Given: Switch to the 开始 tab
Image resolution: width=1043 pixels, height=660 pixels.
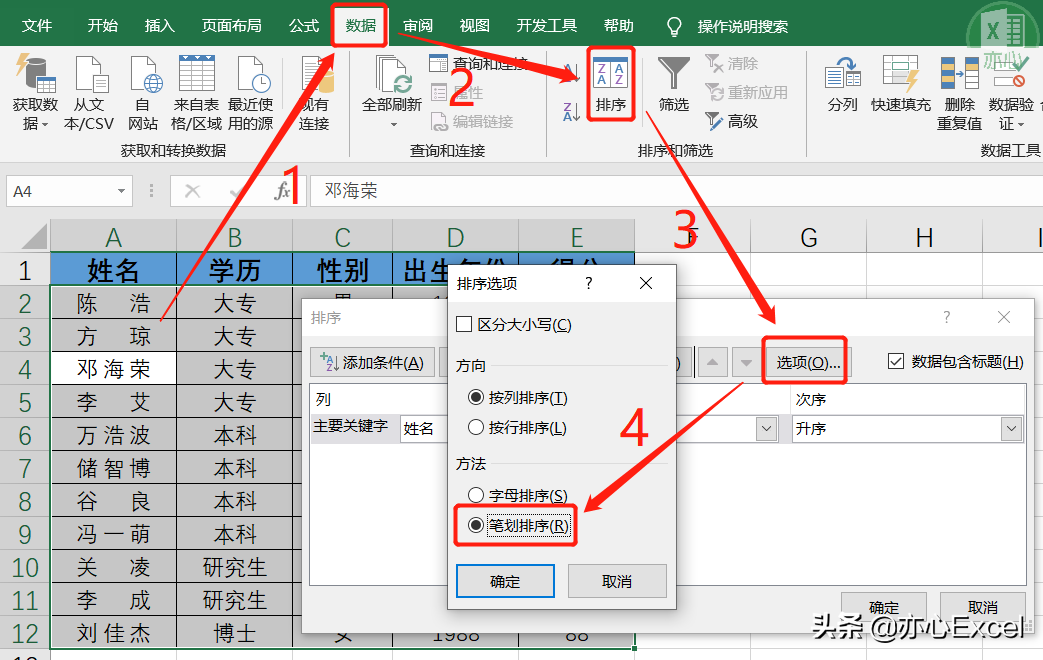Looking at the screenshot, I should (x=102, y=26).
